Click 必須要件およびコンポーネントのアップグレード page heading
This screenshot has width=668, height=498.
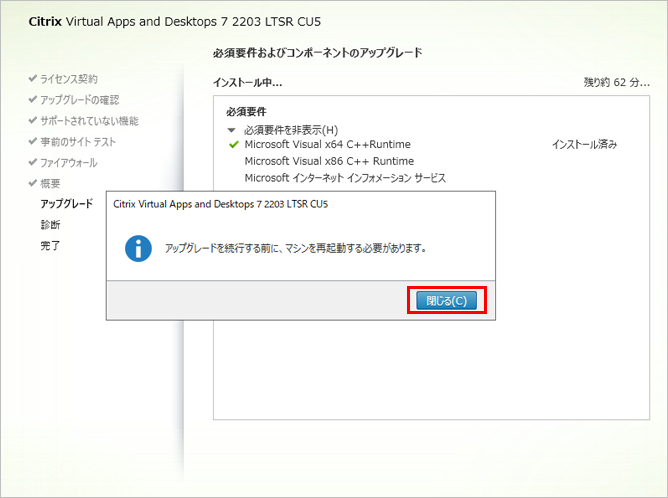tap(318, 53)
